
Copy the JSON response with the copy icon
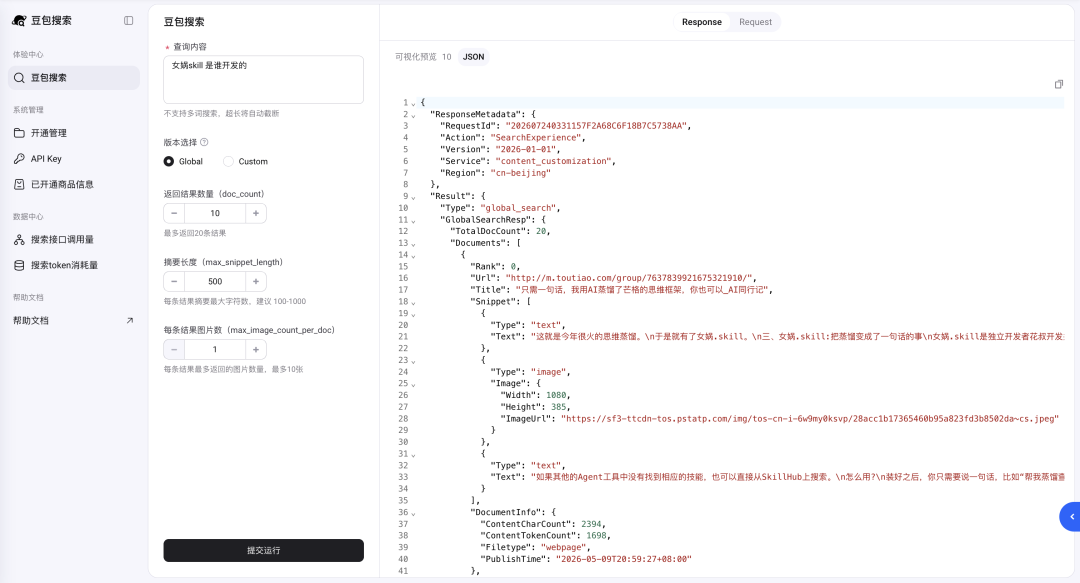[1059, 84]
